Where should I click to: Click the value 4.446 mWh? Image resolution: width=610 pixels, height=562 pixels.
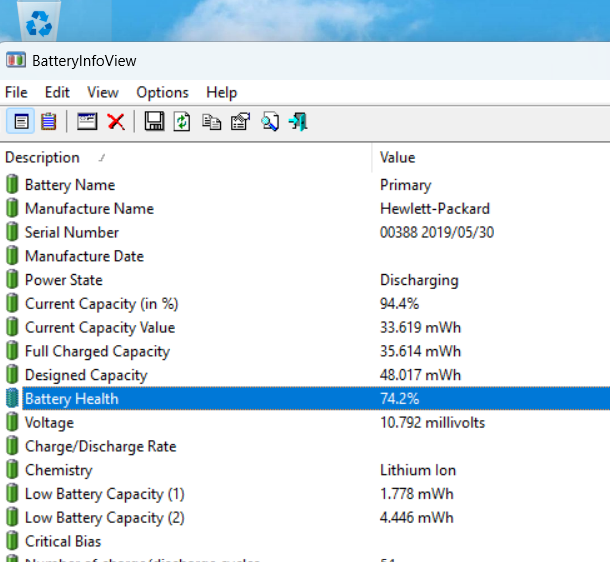point(417,517)
